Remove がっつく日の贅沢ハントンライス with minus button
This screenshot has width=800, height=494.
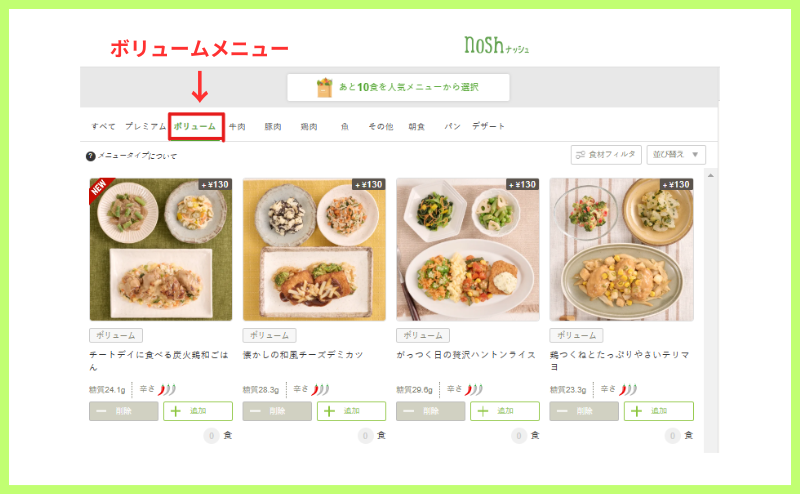click(x=431, y=411)
